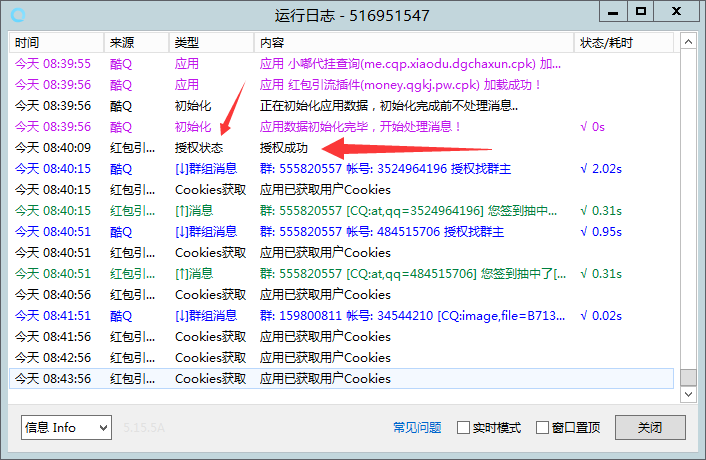
Task: Click the √ 0.02s status cell
Action: [601, 316]
